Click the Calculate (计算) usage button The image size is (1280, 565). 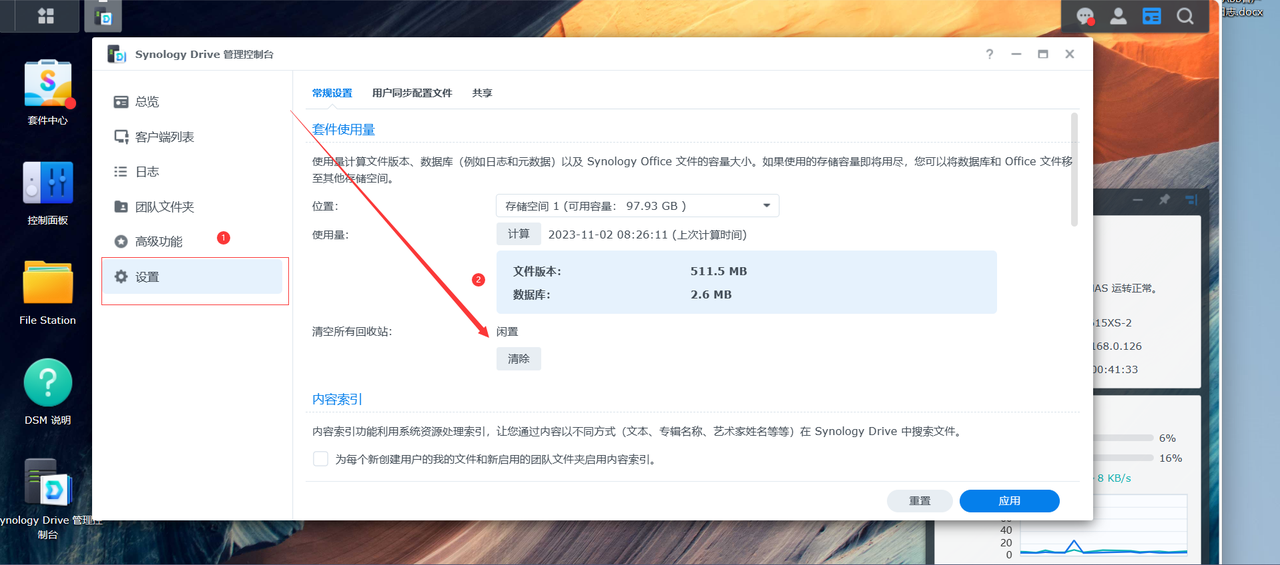[518, 234]
